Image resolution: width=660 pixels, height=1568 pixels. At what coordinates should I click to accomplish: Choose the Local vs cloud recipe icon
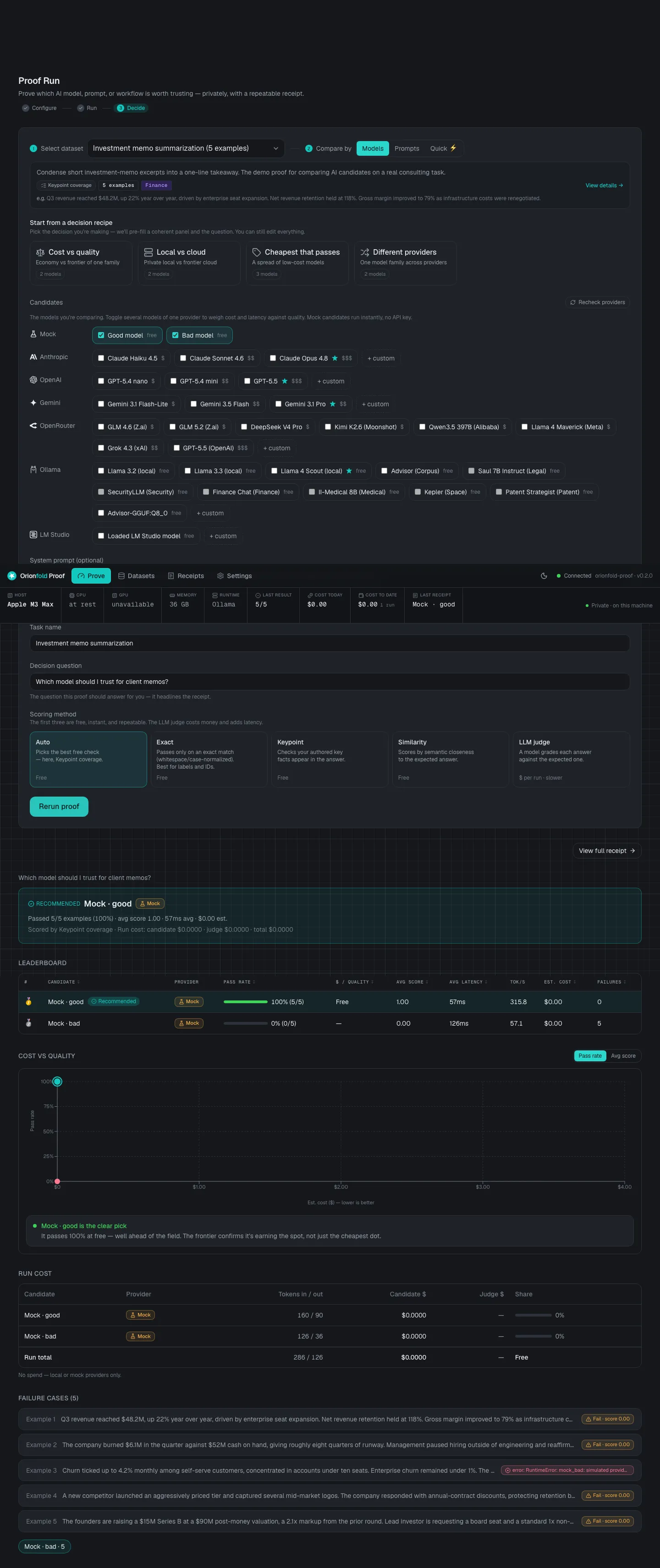pyautogui.click(x=148, y=252)
